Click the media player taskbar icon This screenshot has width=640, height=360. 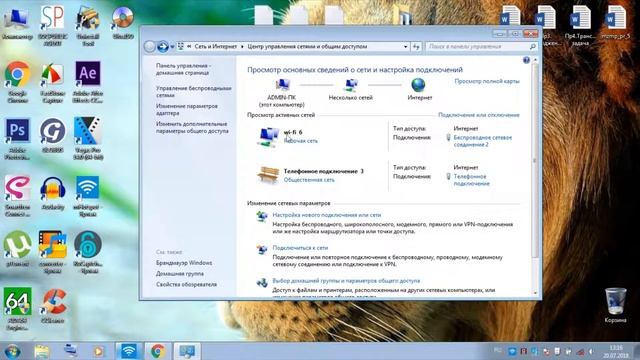point(98,351)
